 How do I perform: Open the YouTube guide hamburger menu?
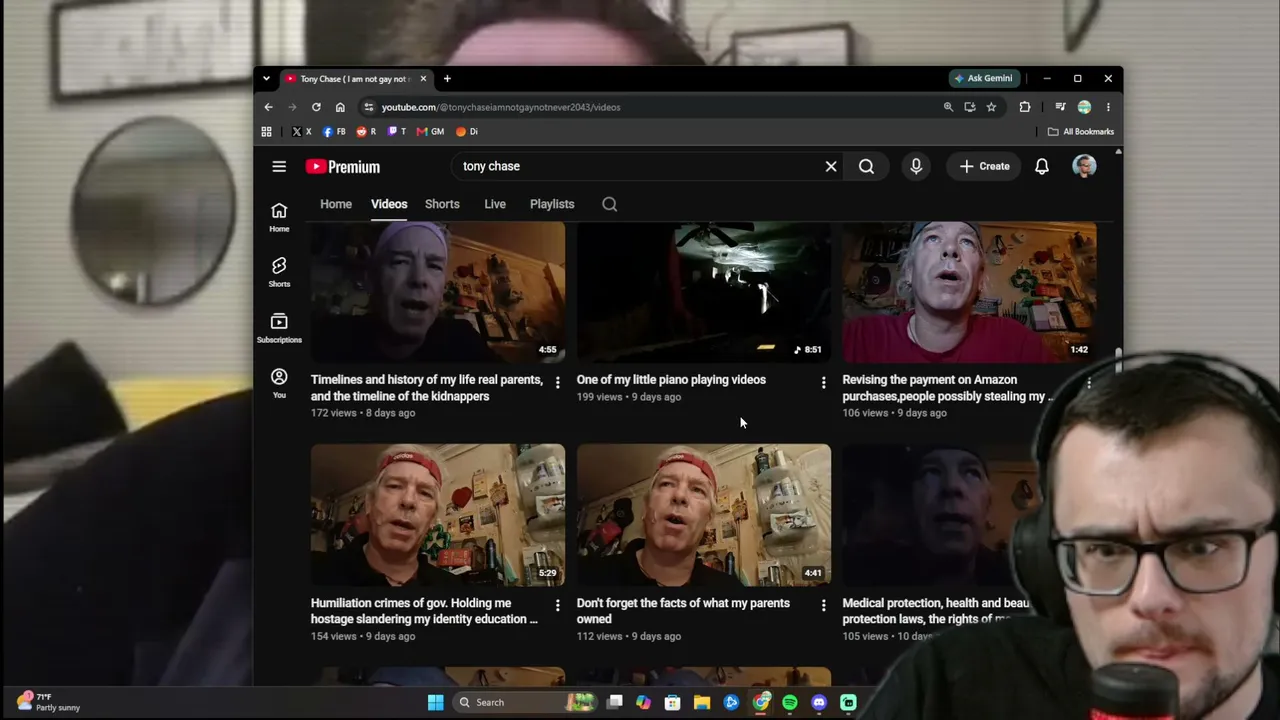[x=279, y=167]
